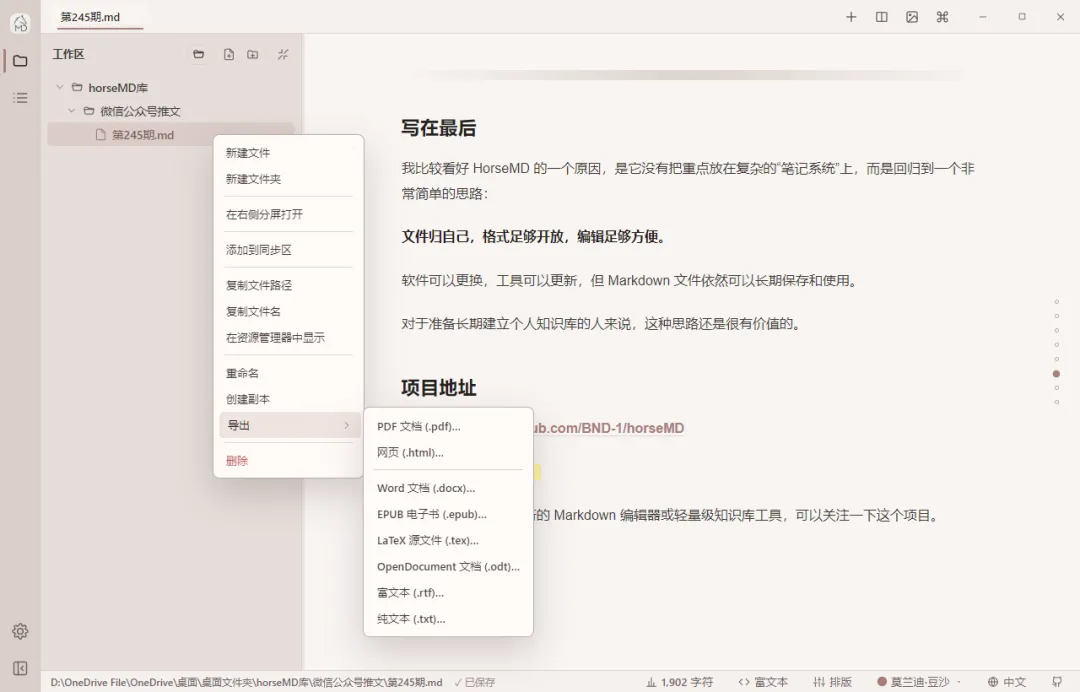Create new file via workspace header icon
1080x692 pixels.
pyautogui.click(x=229, y=54)
